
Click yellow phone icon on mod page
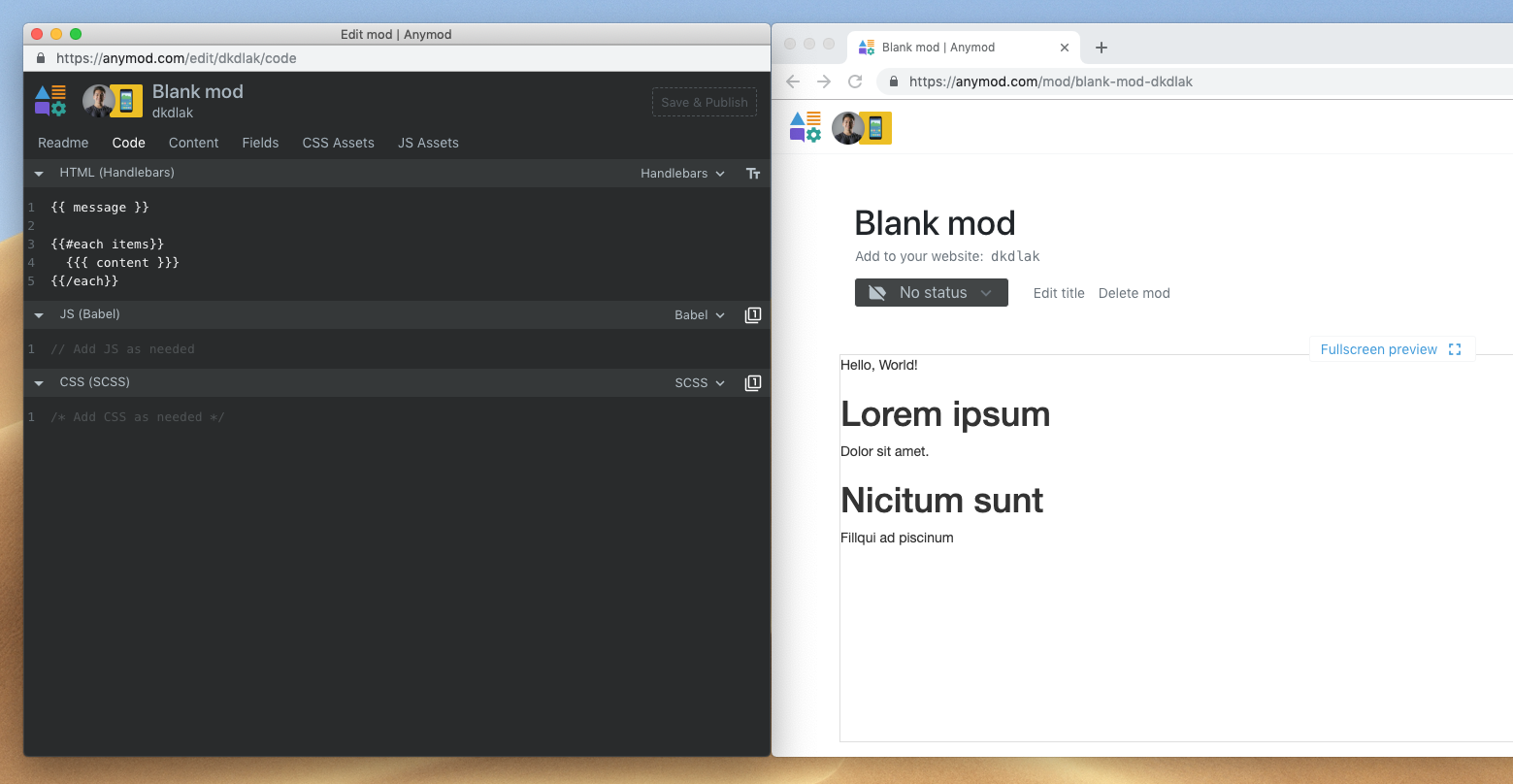click(875, 128)
